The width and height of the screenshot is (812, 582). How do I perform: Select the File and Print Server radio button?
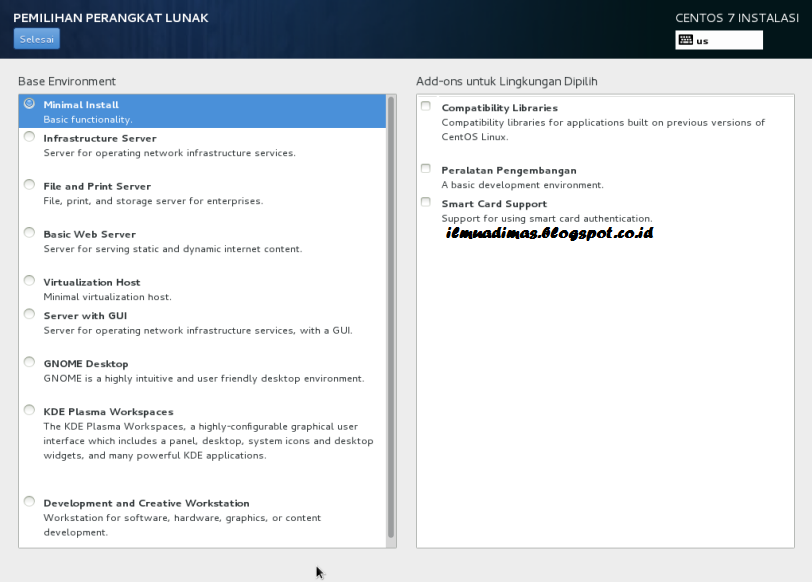coord(30,185)
